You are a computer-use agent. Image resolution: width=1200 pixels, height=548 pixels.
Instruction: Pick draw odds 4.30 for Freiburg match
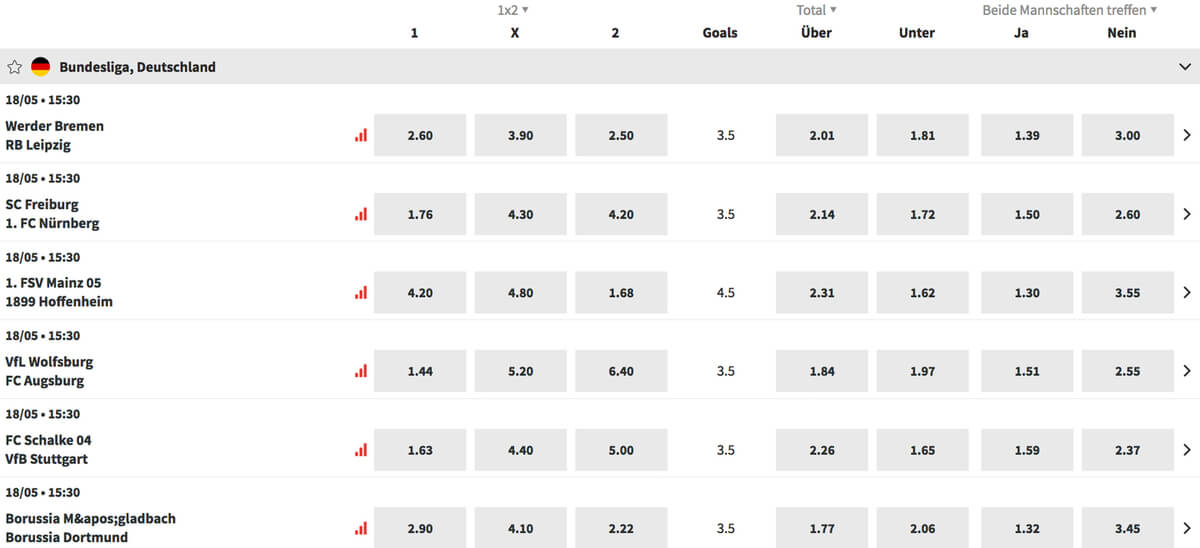pos(520,214)
